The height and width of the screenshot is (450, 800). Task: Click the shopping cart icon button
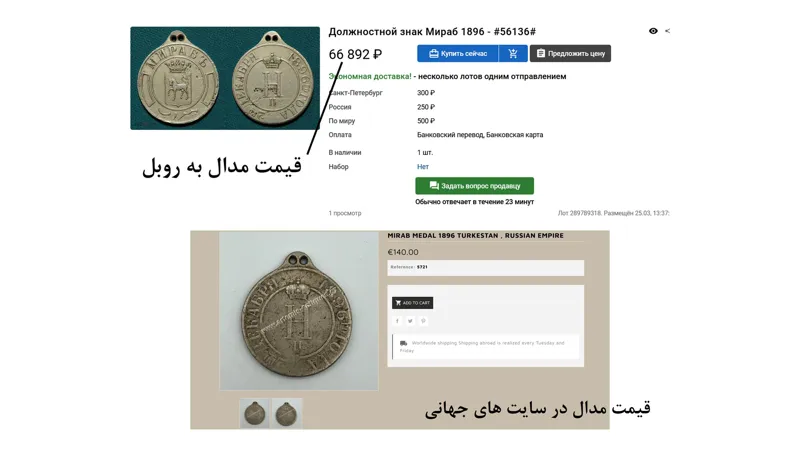pyautogui.click(x=513, y=54)
